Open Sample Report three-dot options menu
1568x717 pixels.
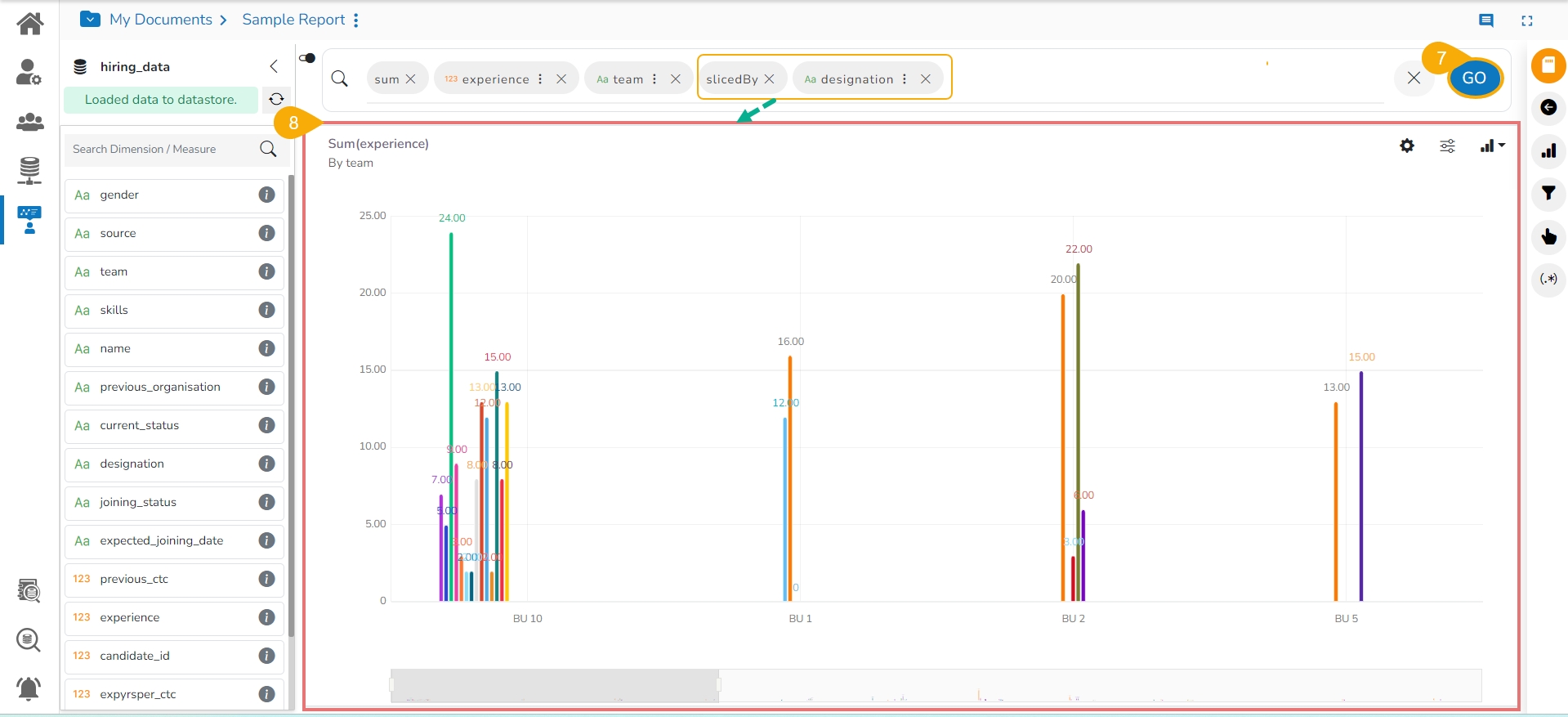356,20
